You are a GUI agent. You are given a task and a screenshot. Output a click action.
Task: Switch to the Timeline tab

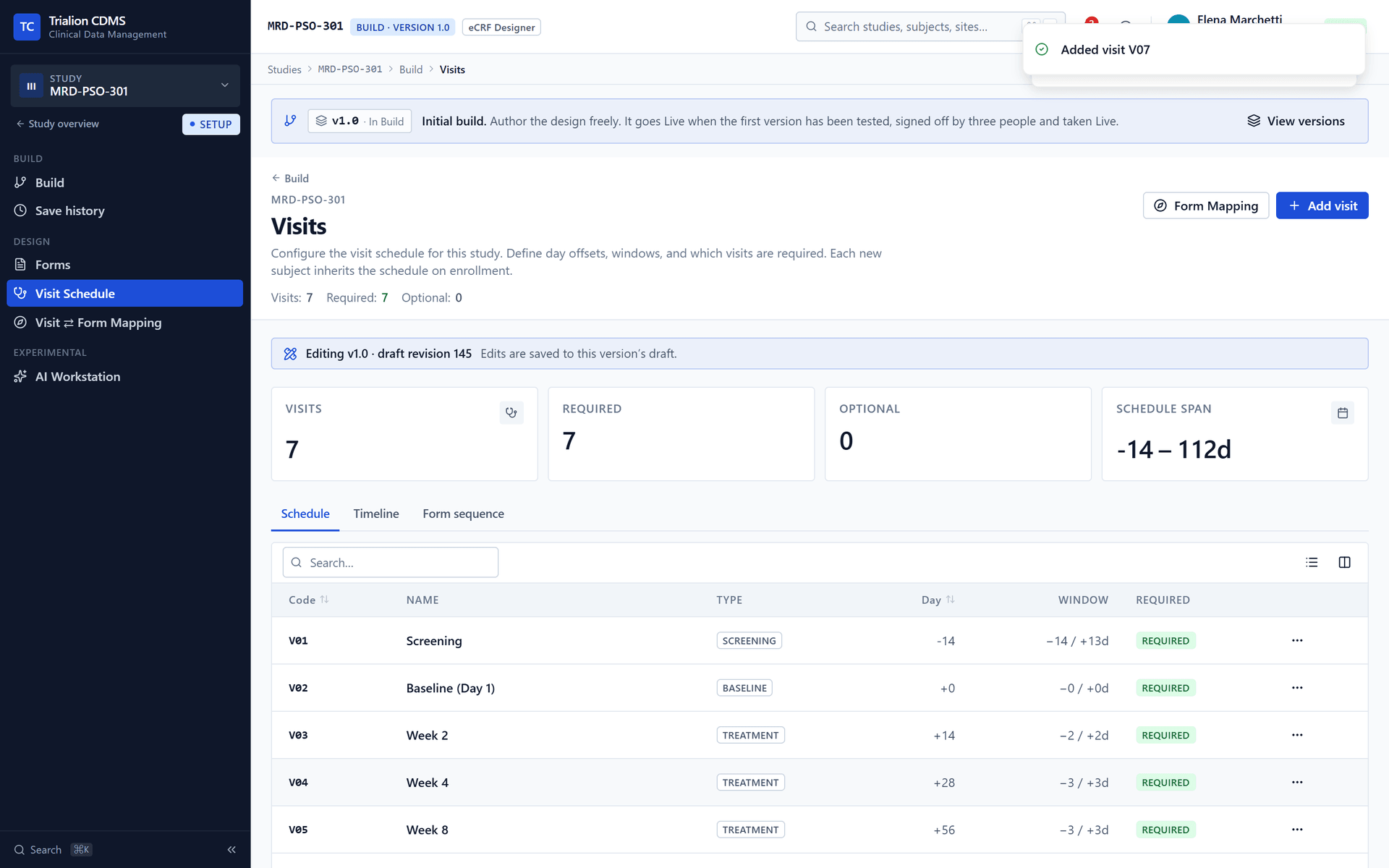[x=376, y=514]
